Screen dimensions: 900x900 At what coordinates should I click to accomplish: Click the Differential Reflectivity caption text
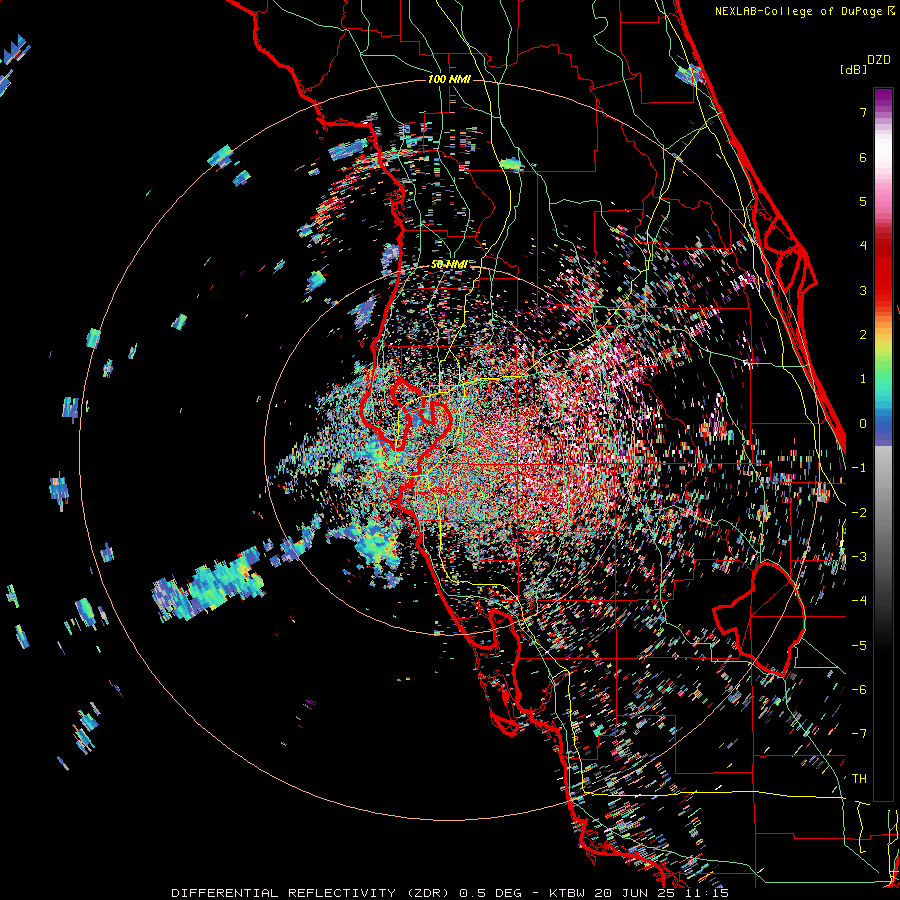pyautogui.click(x=449, y=893)
